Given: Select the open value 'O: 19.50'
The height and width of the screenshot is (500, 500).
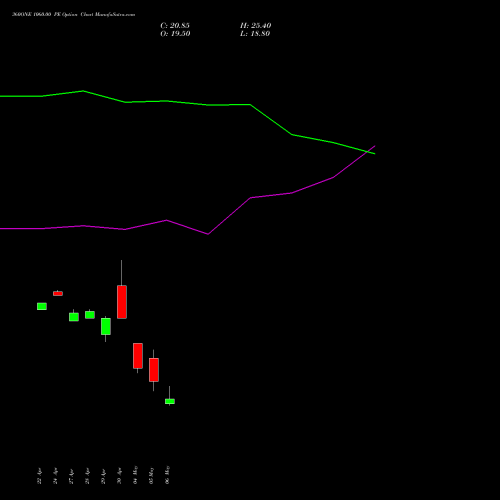Looking at the screenshot, I should coord(175,34).
